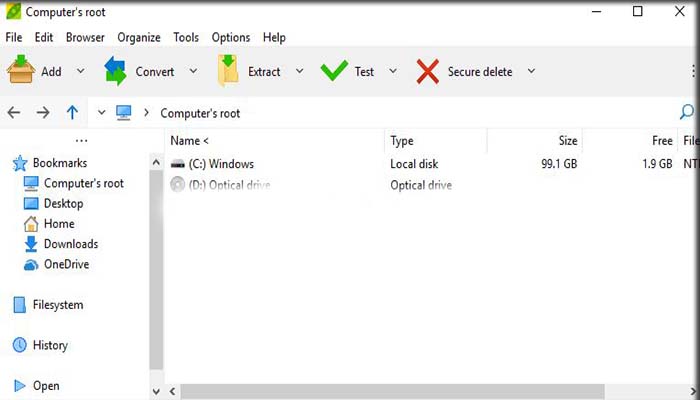Click the horizontal scrollbar at the bottom

click(x=392, y=392)
